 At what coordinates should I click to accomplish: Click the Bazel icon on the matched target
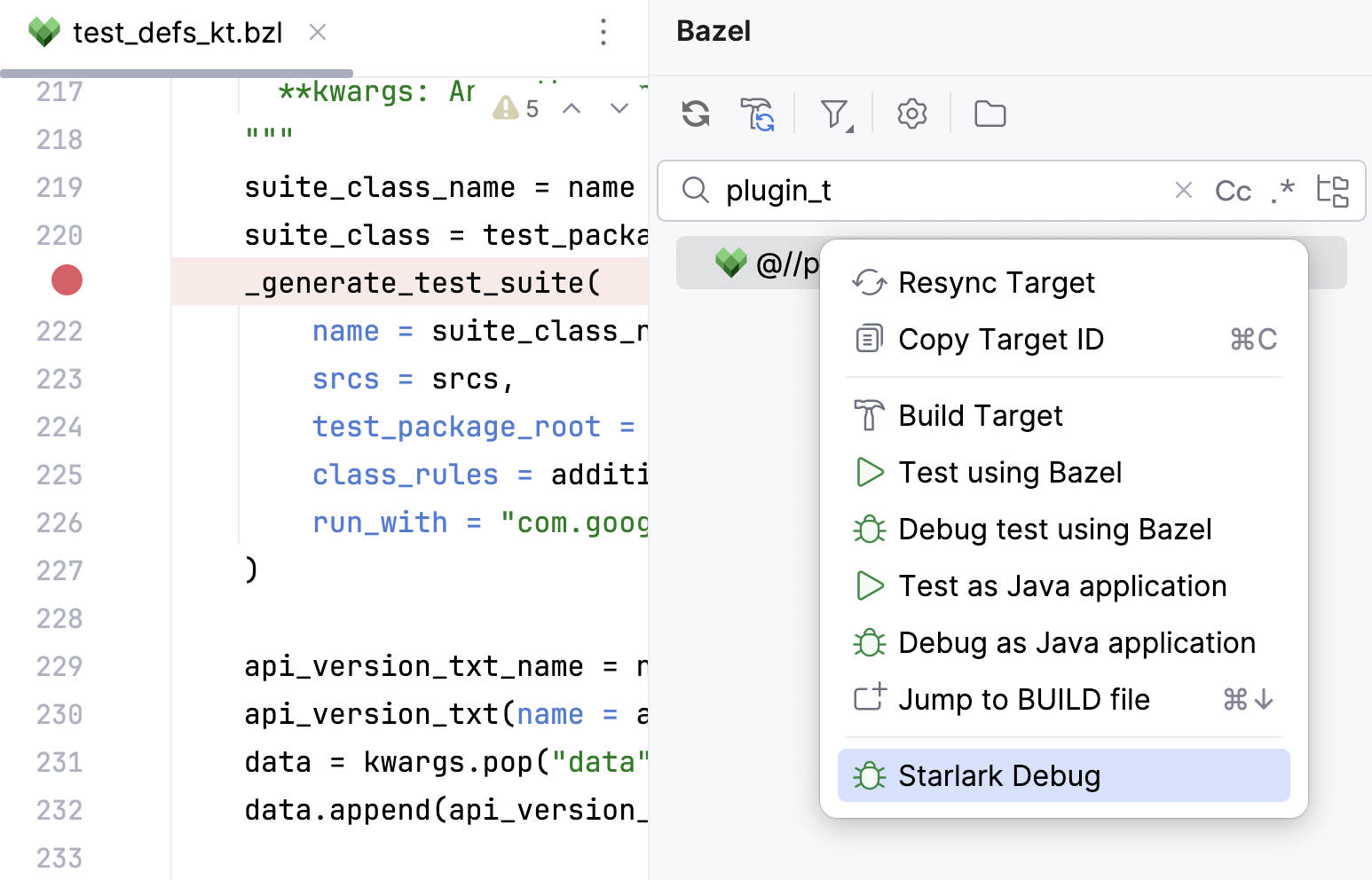731,263
